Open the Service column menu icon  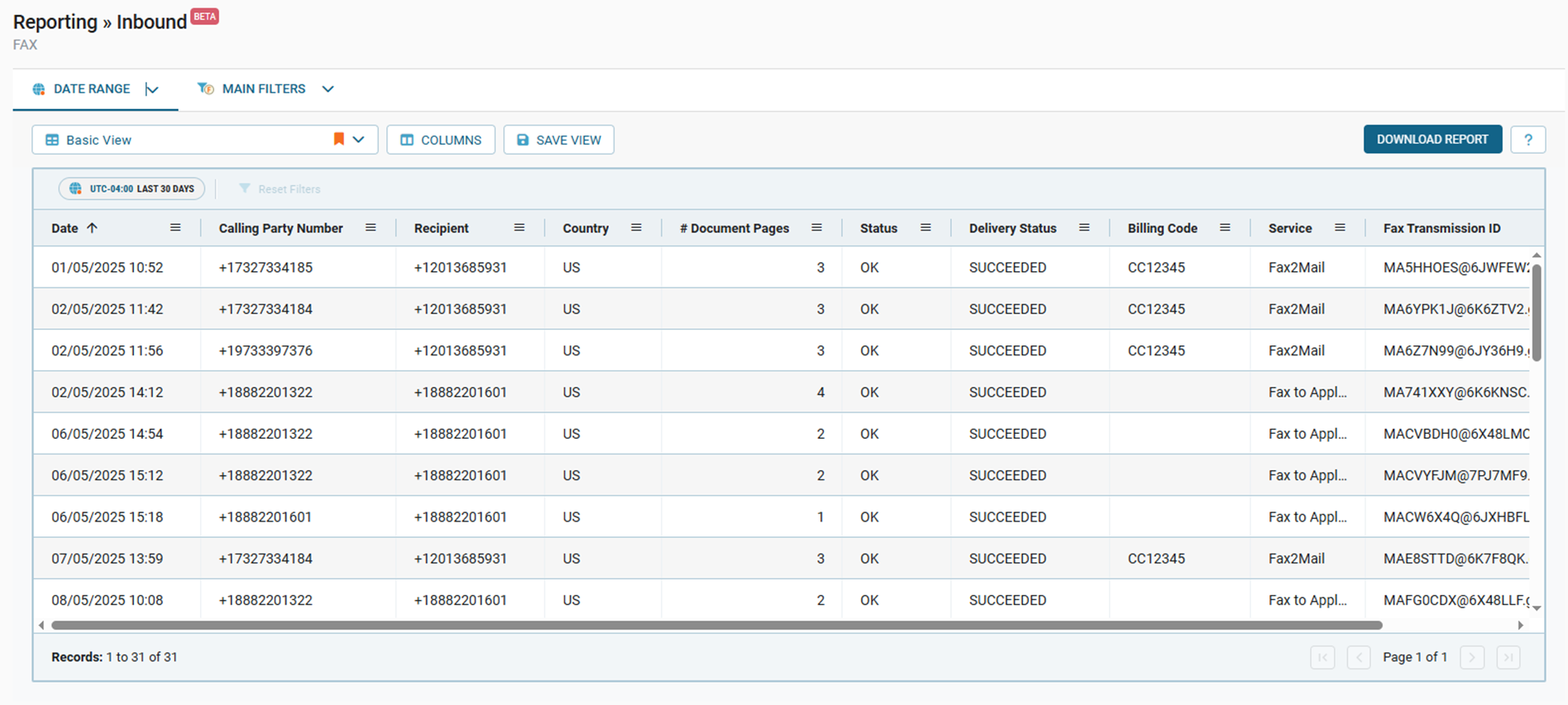(1340, 228)
